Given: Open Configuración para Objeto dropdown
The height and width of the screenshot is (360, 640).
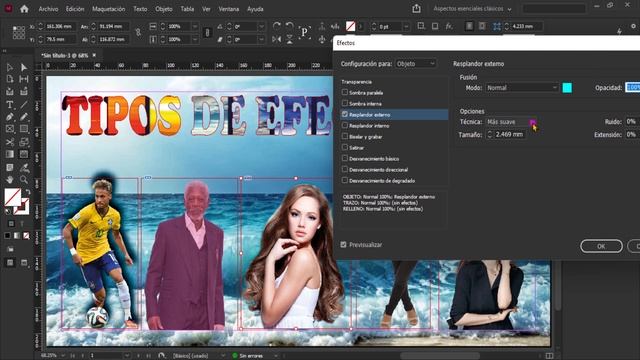Looking at the screenshot, I should click(416, 64).
